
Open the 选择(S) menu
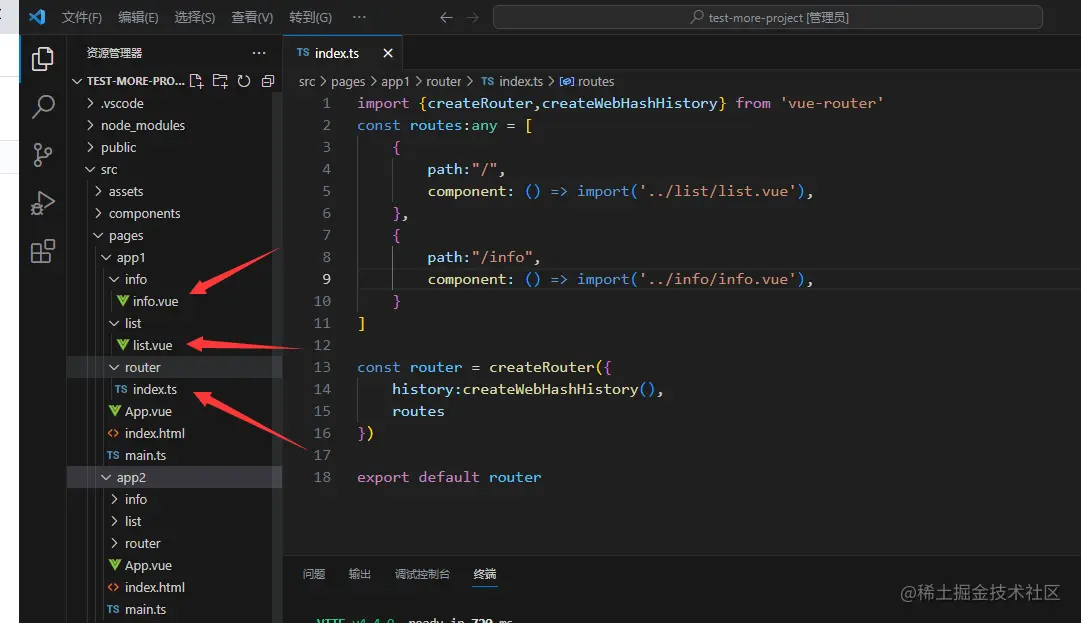194,17
